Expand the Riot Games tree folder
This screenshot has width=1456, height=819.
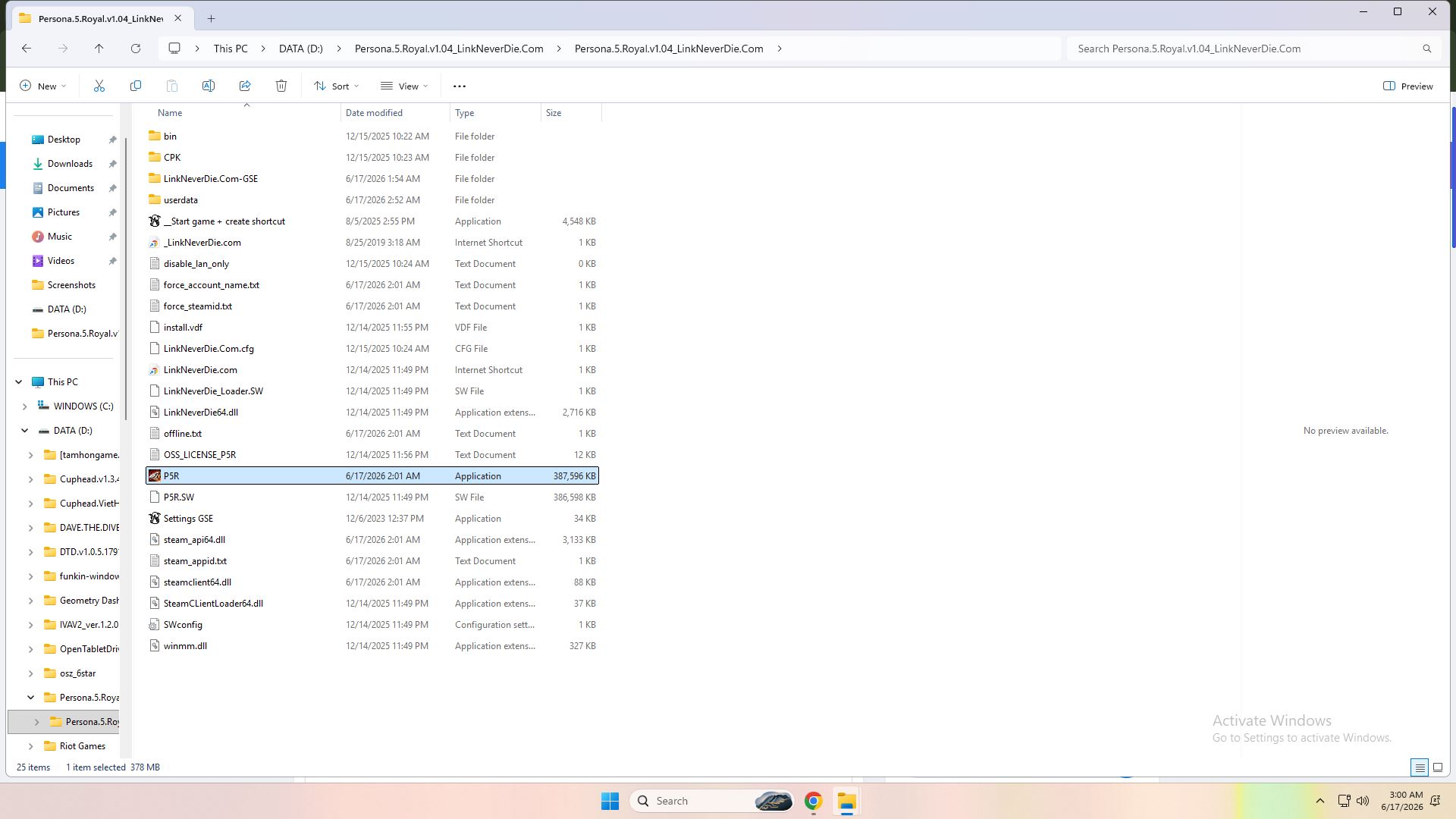(x=31, y=746)
